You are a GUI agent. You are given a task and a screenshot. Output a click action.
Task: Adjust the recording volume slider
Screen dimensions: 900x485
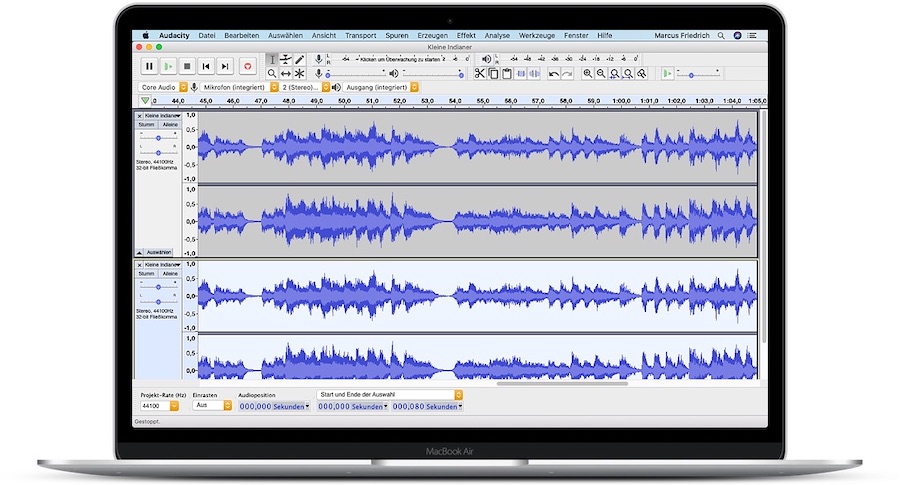(356, 73)
